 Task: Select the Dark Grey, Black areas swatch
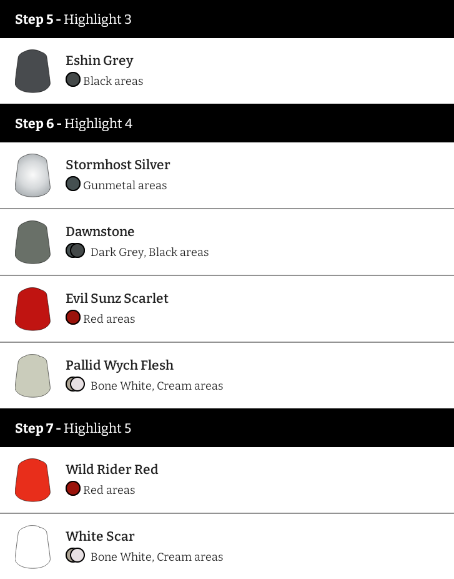coord(75,251)
